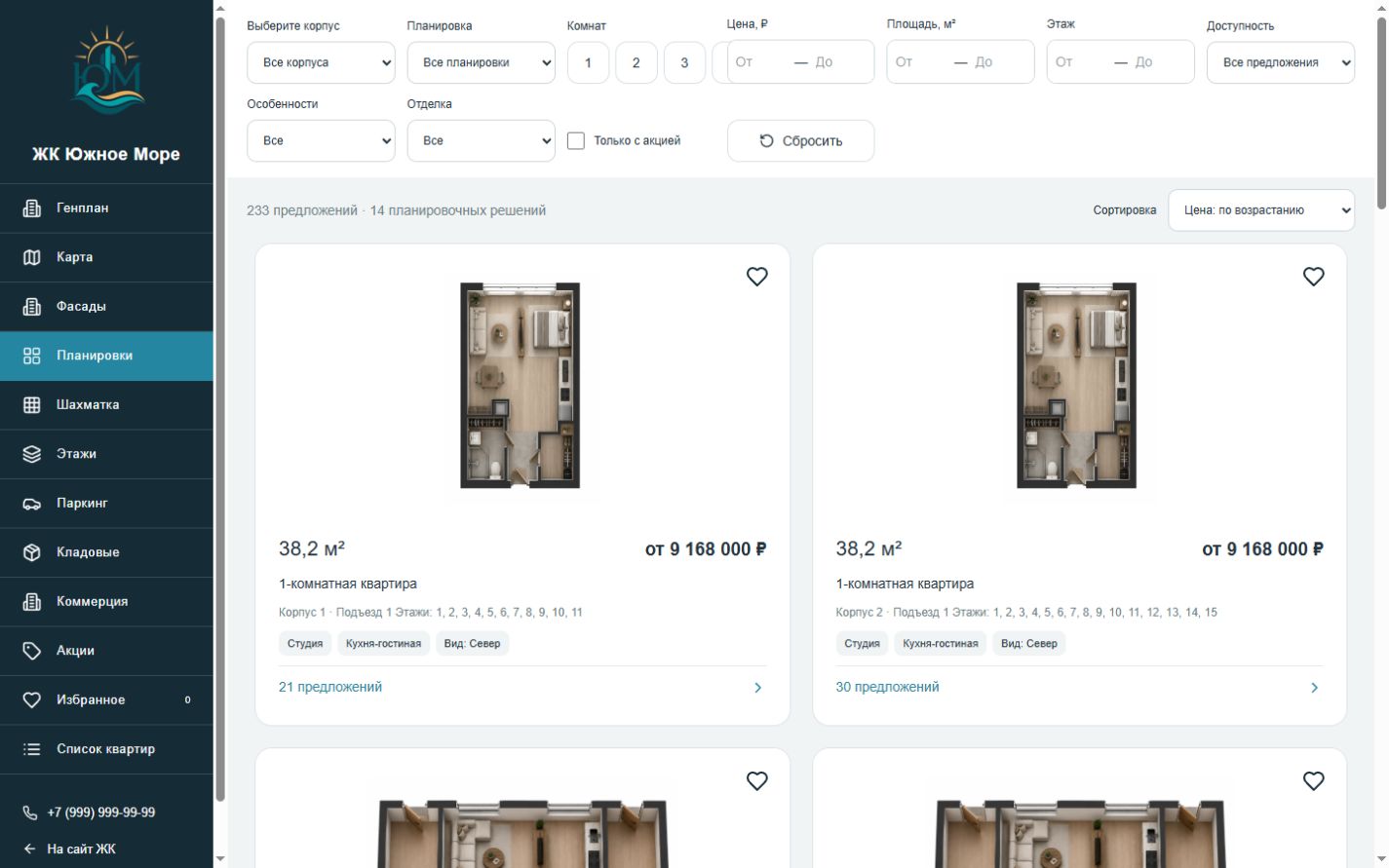Click Корпус 1 studio floor plan image

pyautogui.click(x=521, y=386)
